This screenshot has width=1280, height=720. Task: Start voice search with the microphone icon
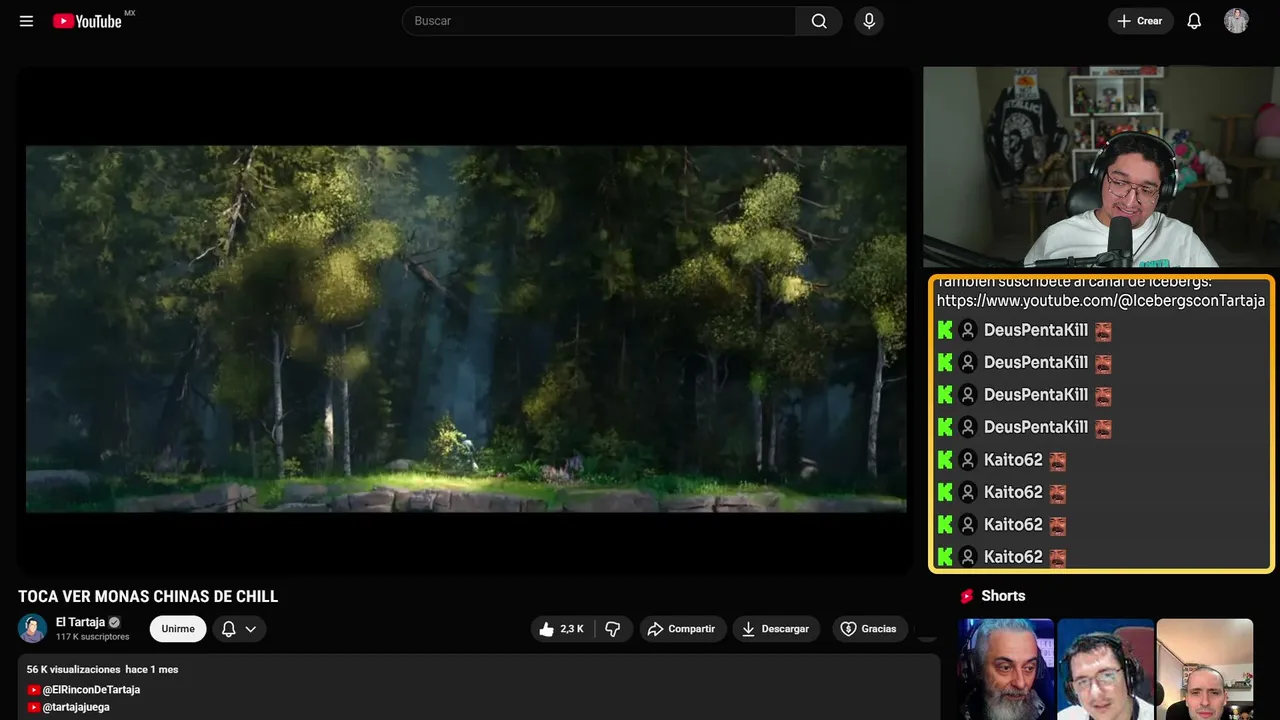[869, 21]
